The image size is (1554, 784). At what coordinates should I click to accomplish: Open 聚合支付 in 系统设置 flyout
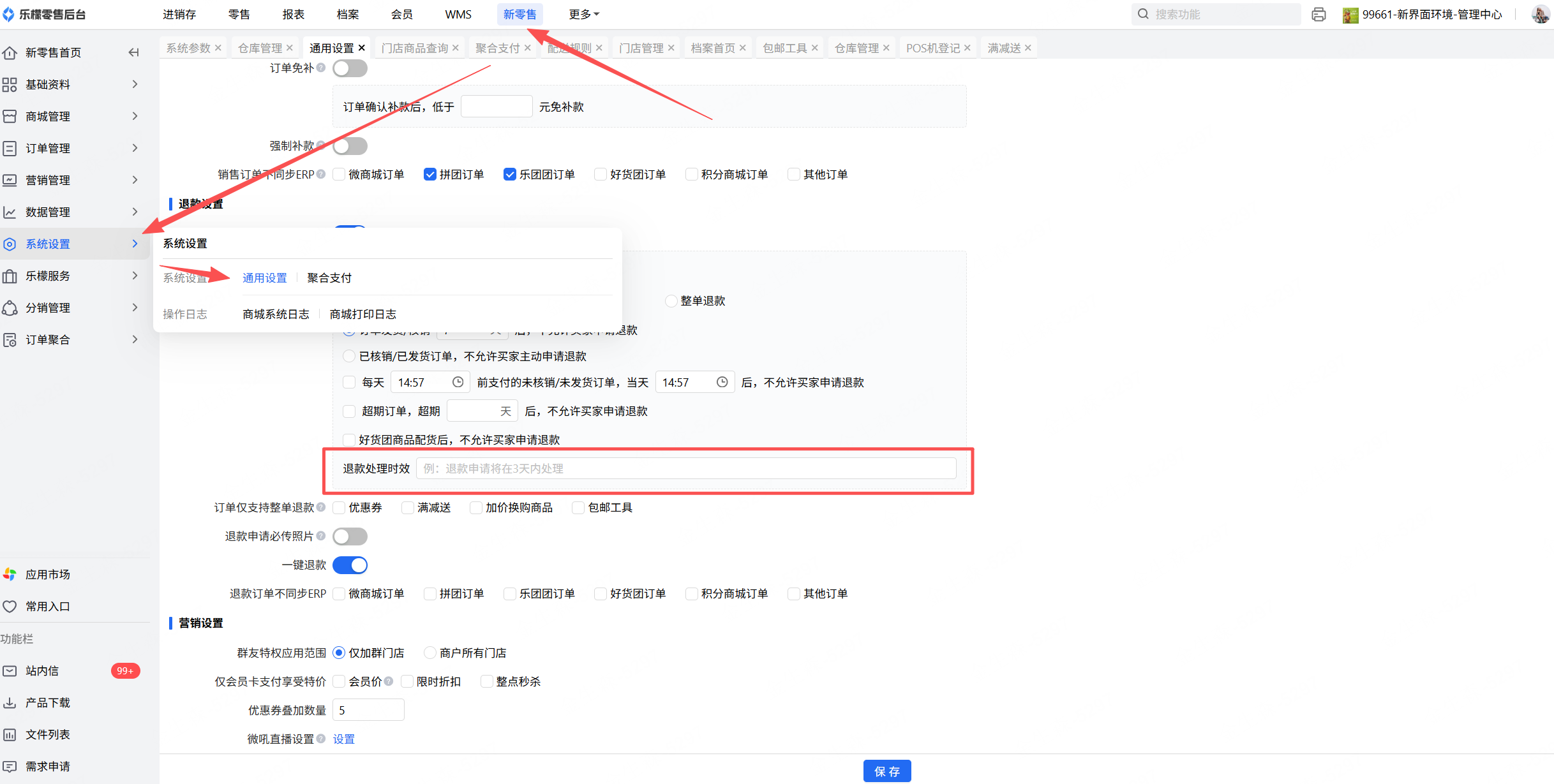(x=329, y=277)
